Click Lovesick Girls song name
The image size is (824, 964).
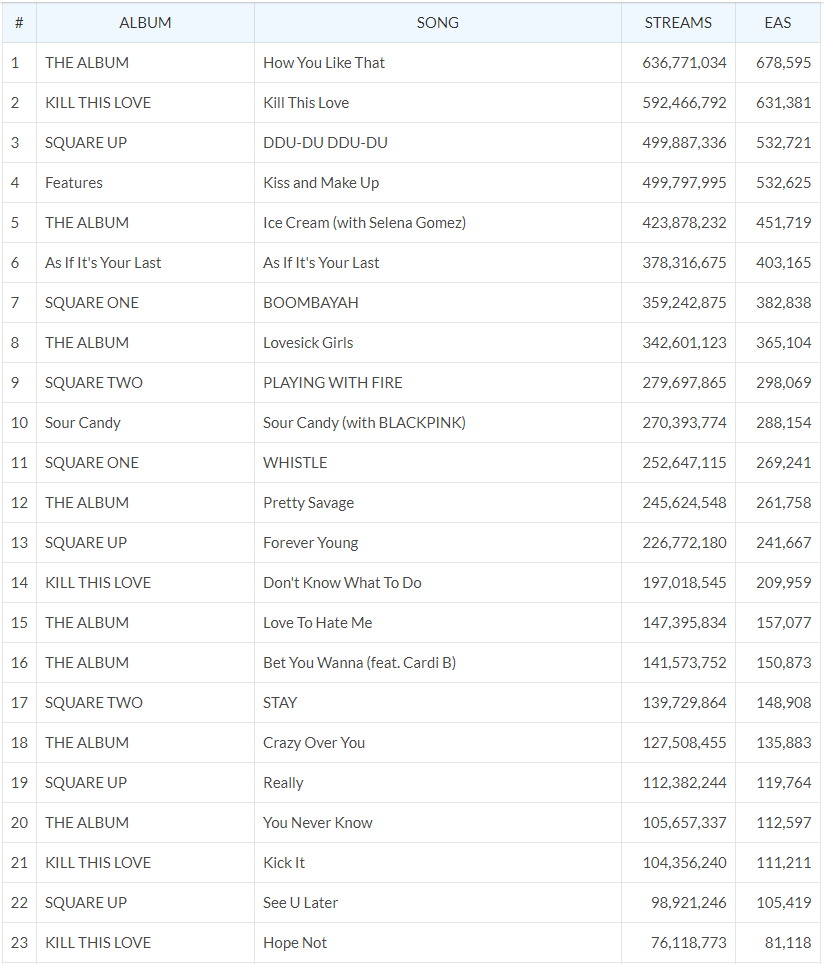coord(308,342)
